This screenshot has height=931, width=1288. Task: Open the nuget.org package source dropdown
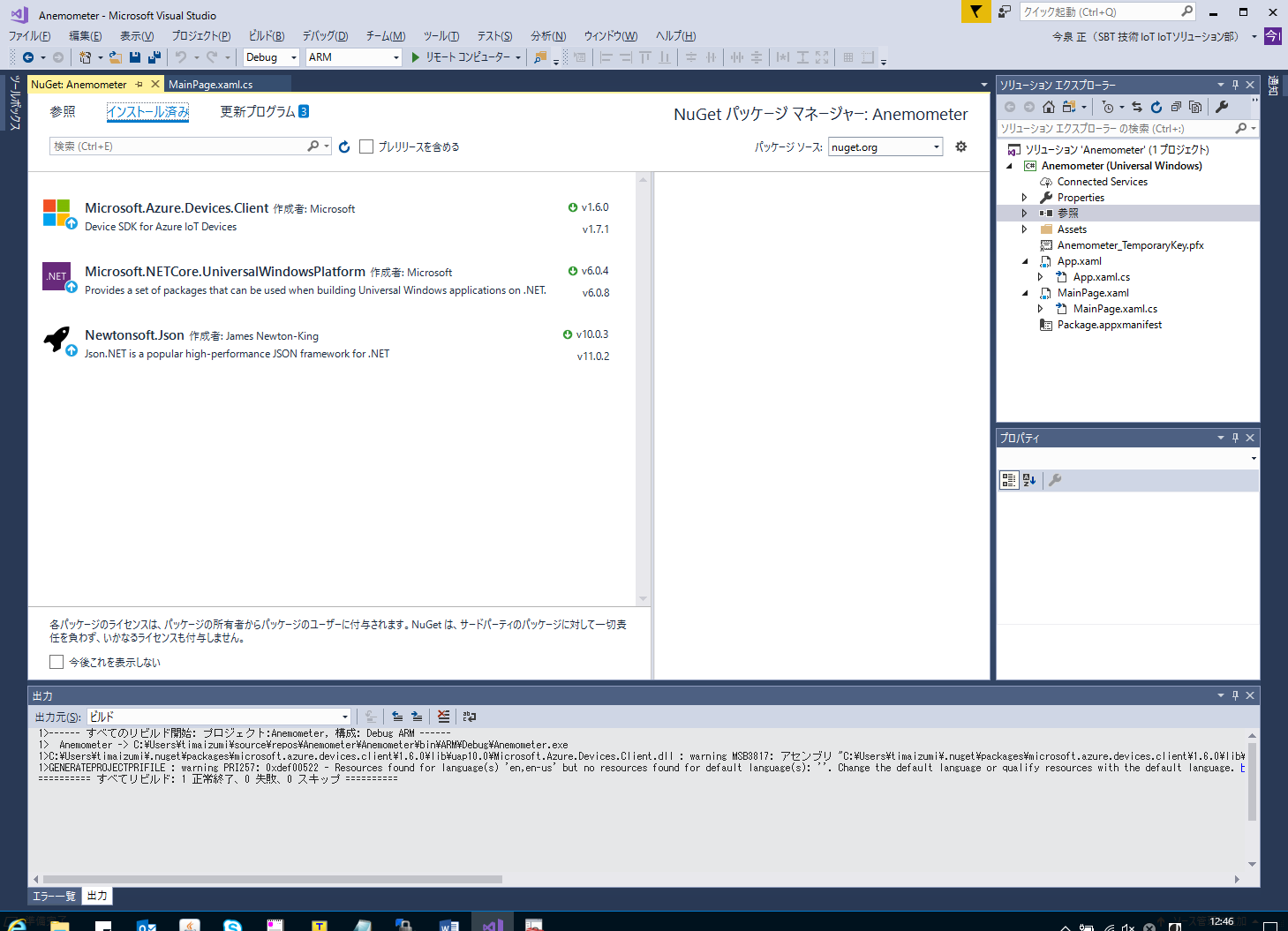click(x=885, y=146)
